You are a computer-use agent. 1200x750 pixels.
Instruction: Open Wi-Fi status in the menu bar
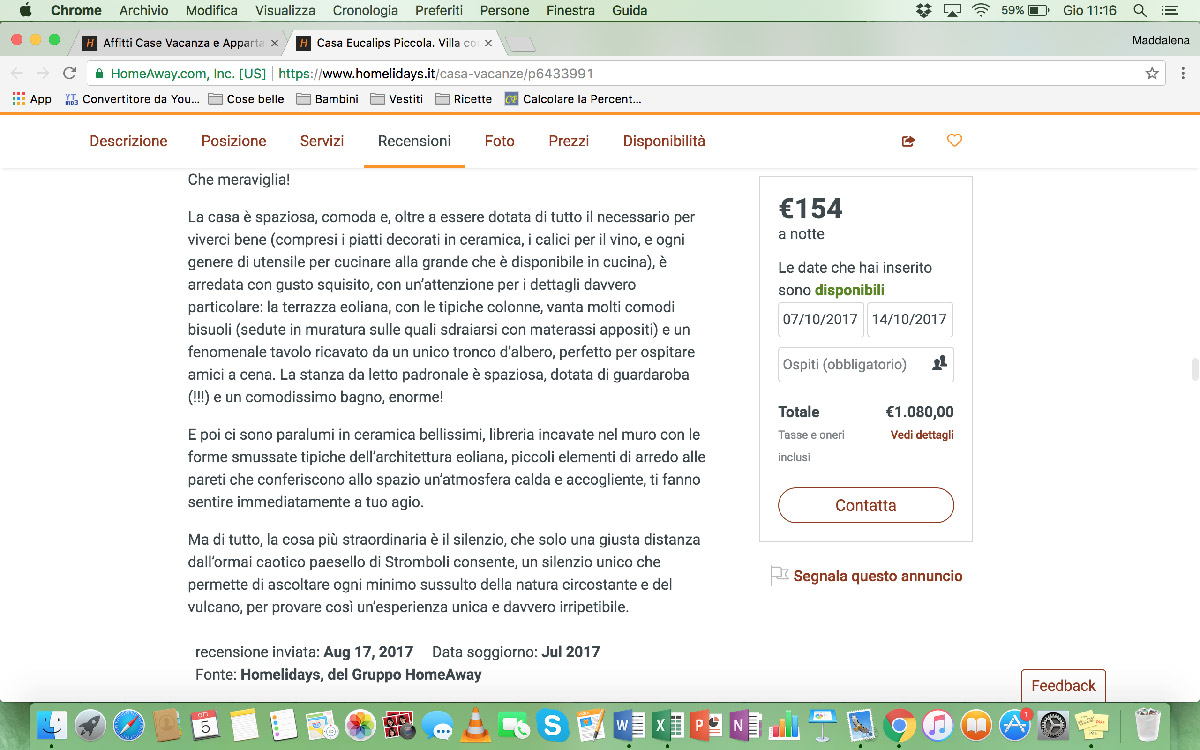tap(980, 11)
